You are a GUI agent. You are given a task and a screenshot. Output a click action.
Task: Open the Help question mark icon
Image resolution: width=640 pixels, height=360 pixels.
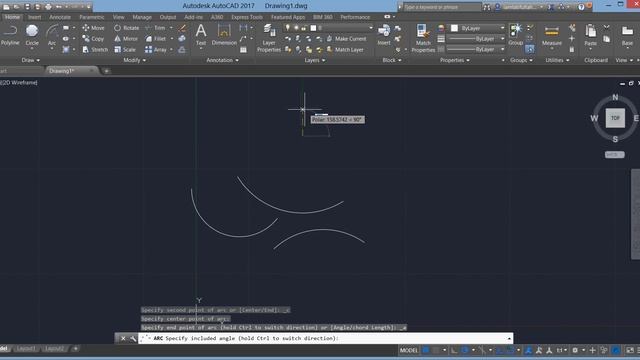(x=581, y=7)
